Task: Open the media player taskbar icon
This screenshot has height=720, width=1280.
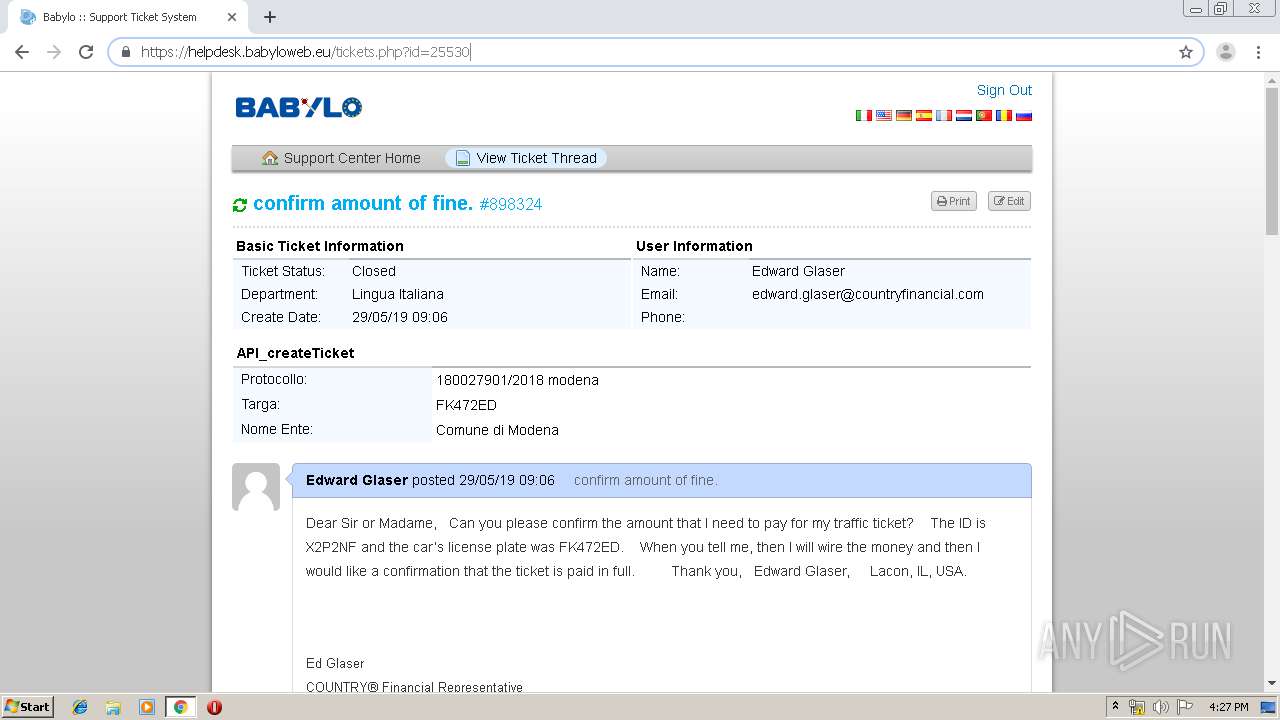Action: (146, 707)
